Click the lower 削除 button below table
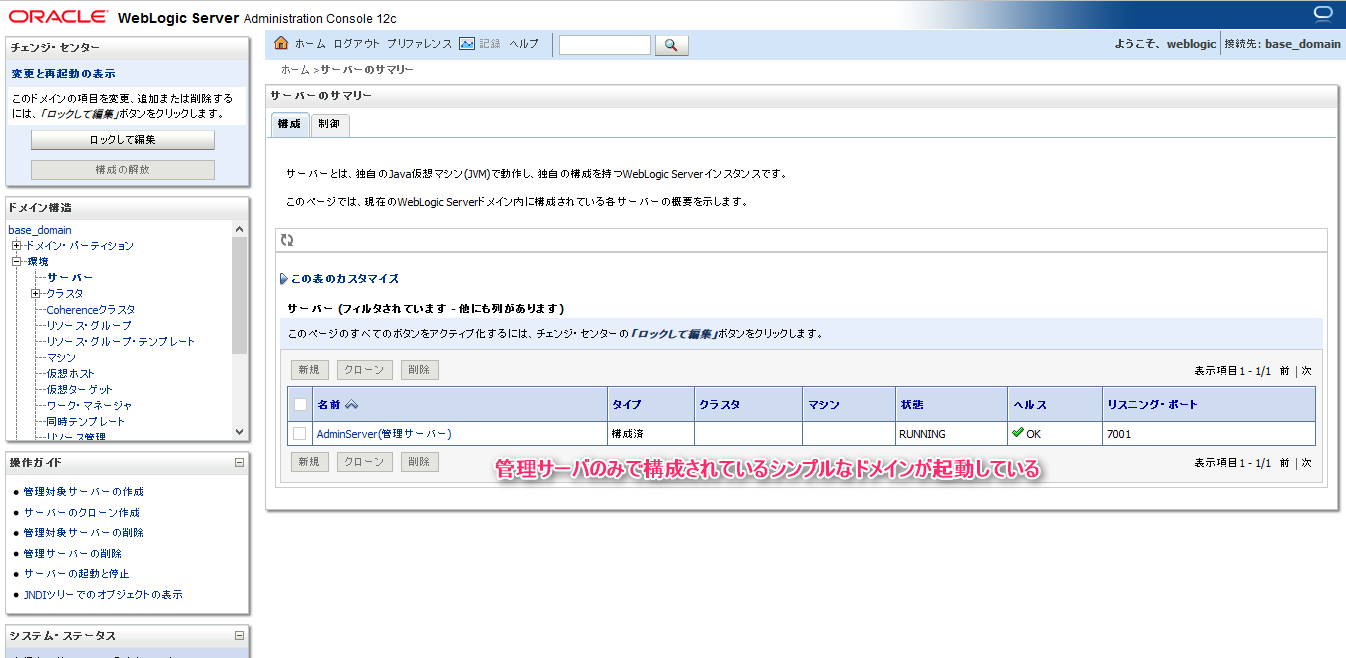The image size is (1346, 658). (419, 462)
